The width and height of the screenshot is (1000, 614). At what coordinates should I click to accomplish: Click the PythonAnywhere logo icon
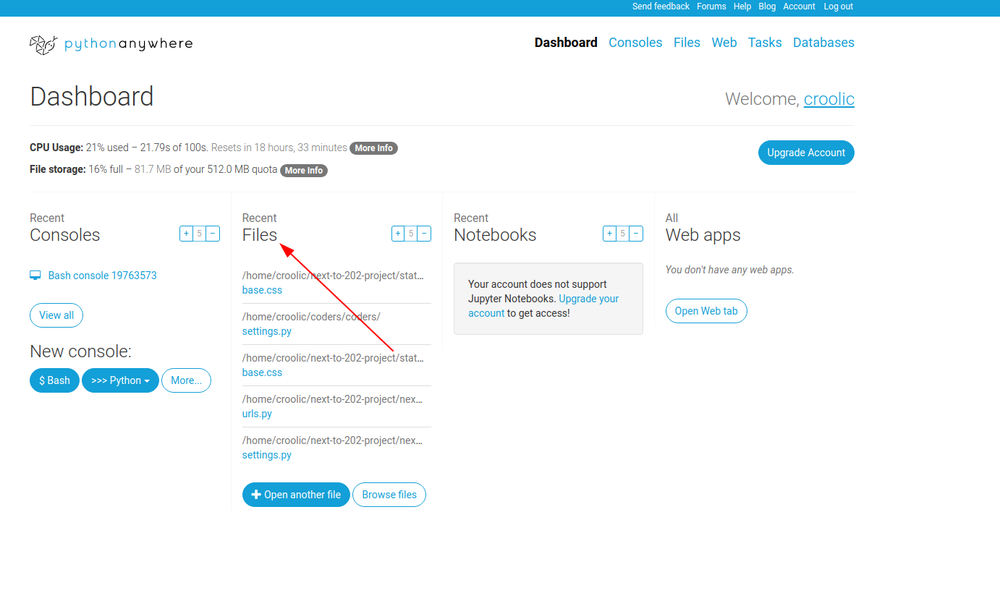tap(43, 44)
